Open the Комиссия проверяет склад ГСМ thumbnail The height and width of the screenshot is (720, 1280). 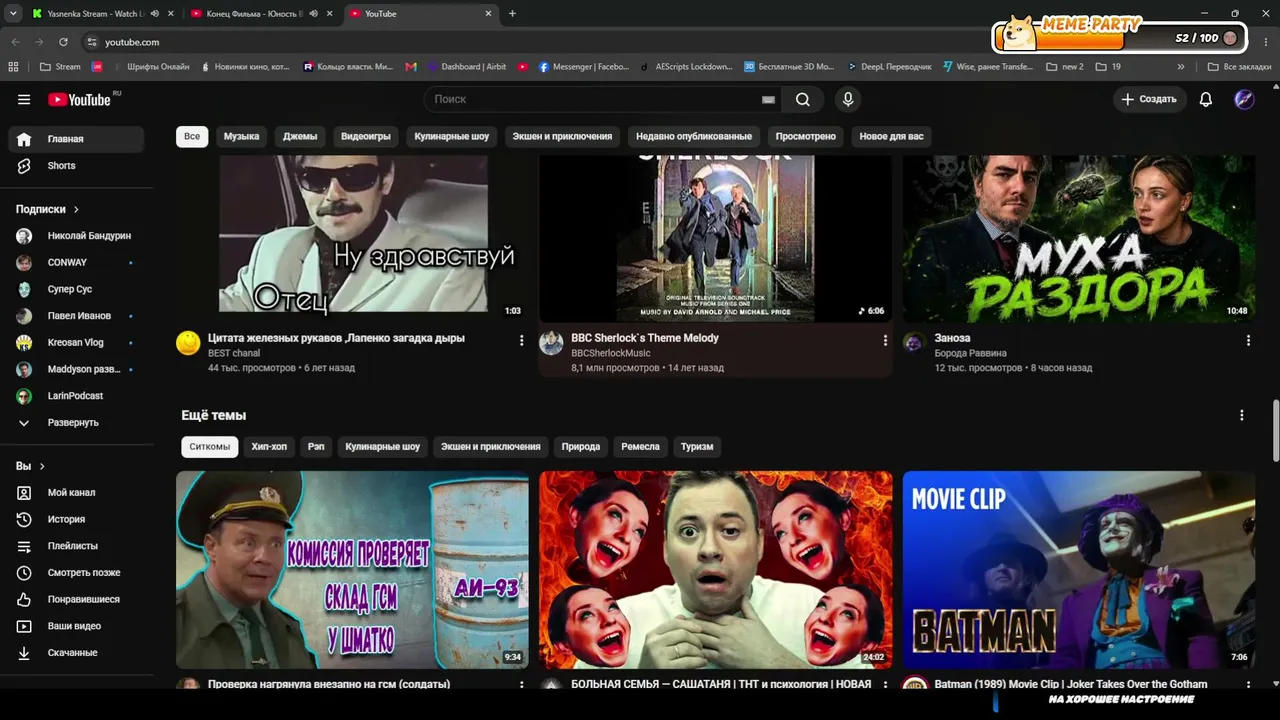coord(352,570)
